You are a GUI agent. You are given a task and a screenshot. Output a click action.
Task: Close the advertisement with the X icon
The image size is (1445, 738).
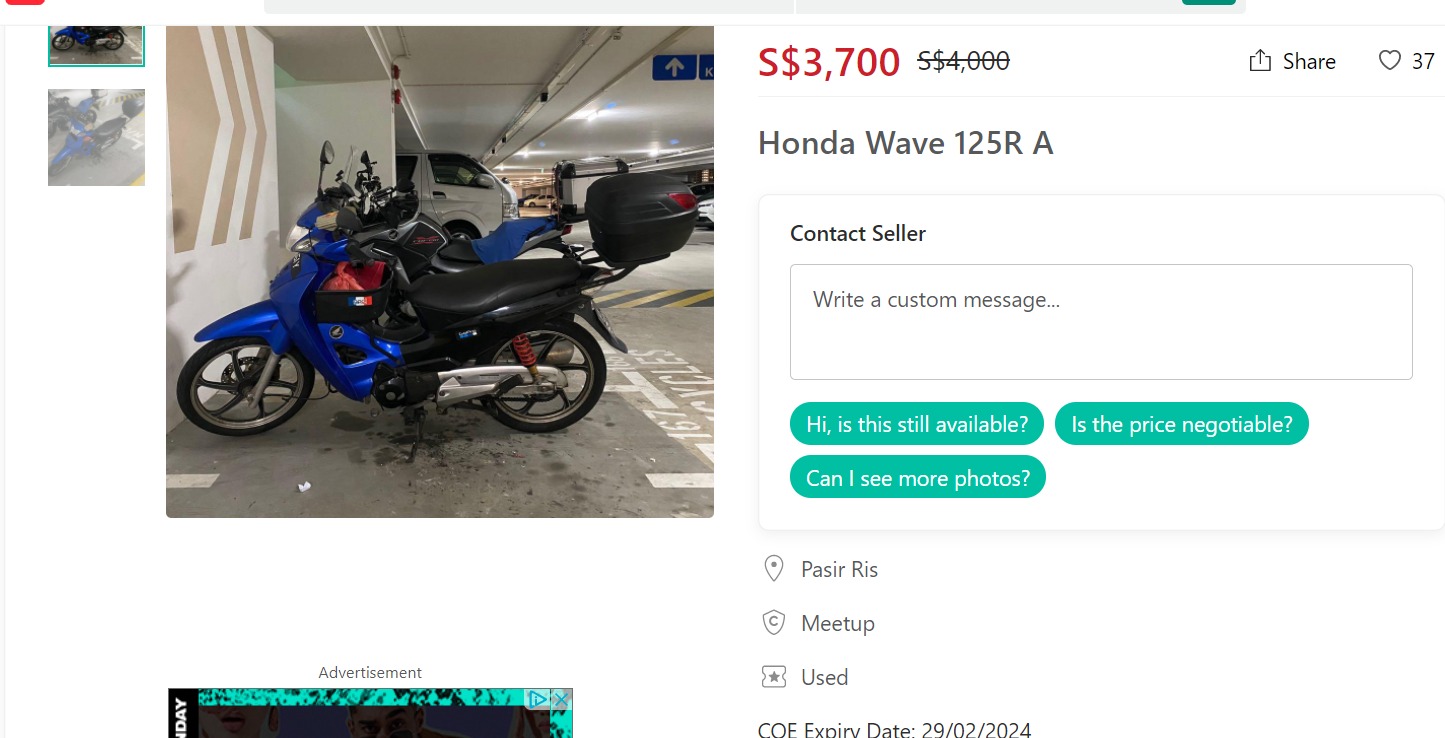pos(562,699)
